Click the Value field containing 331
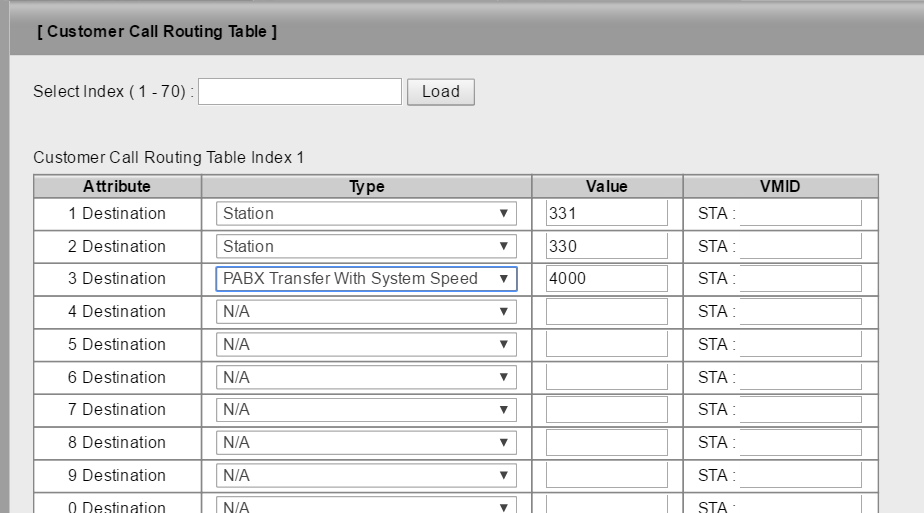Image resolution: width=924 pixels, height=513 pixels. pos(606,213)
